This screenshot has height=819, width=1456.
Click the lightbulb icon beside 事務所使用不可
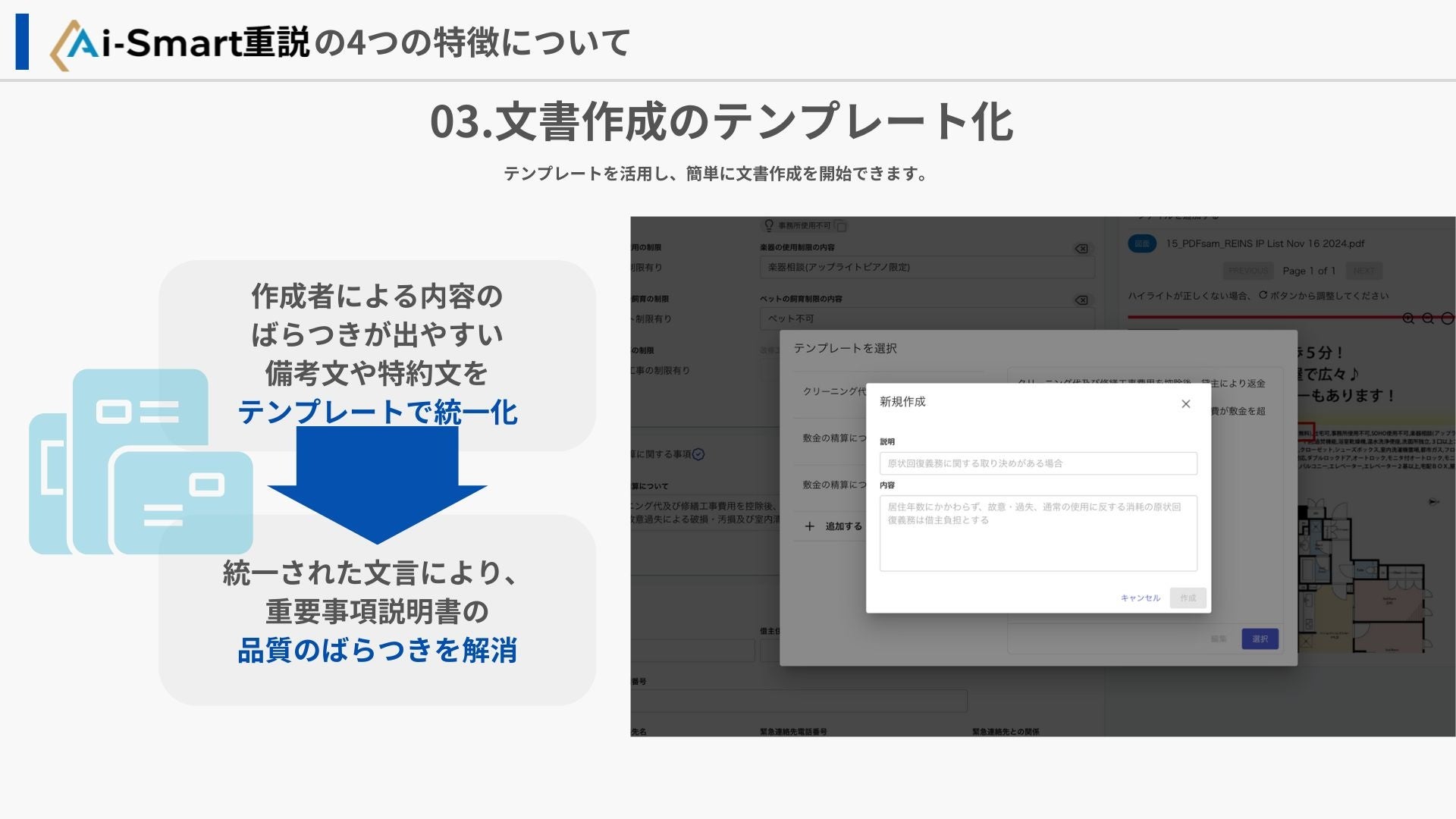(768, 225)
